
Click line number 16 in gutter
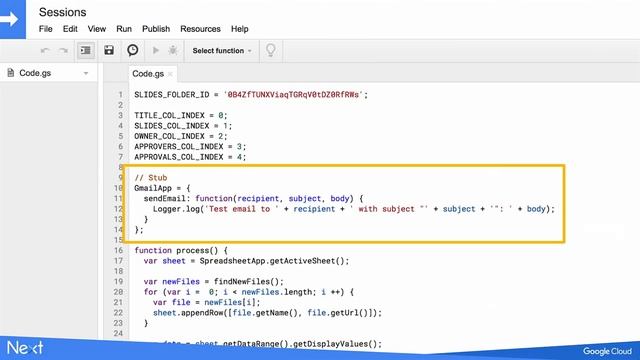pos(118,251)
